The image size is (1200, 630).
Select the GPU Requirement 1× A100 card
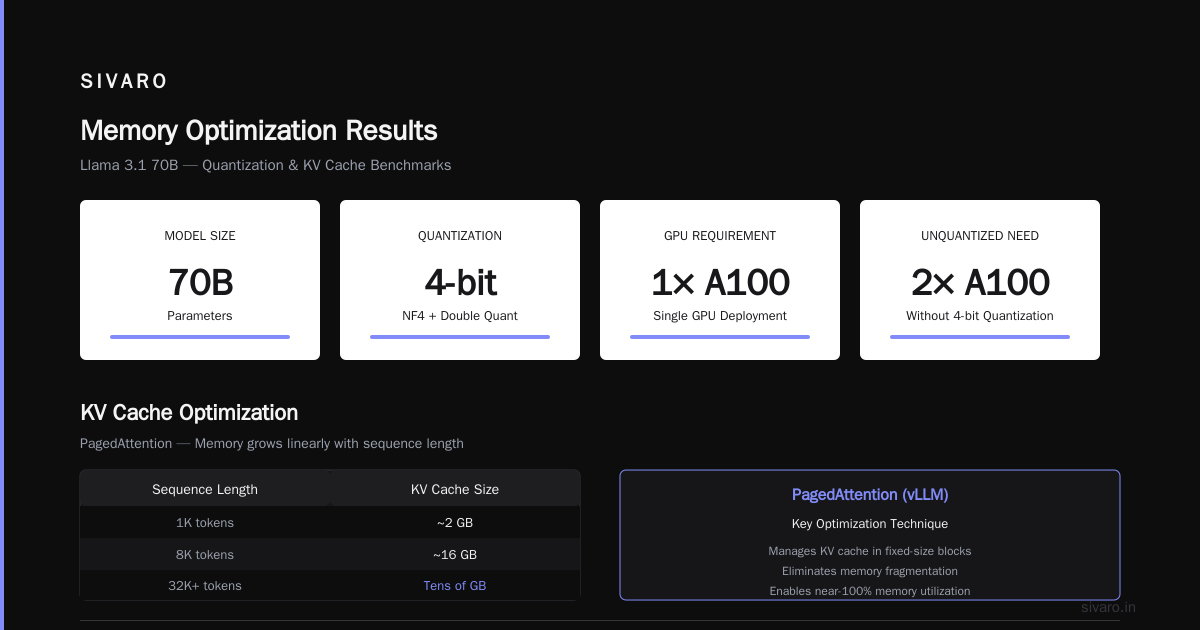(720, 280)
